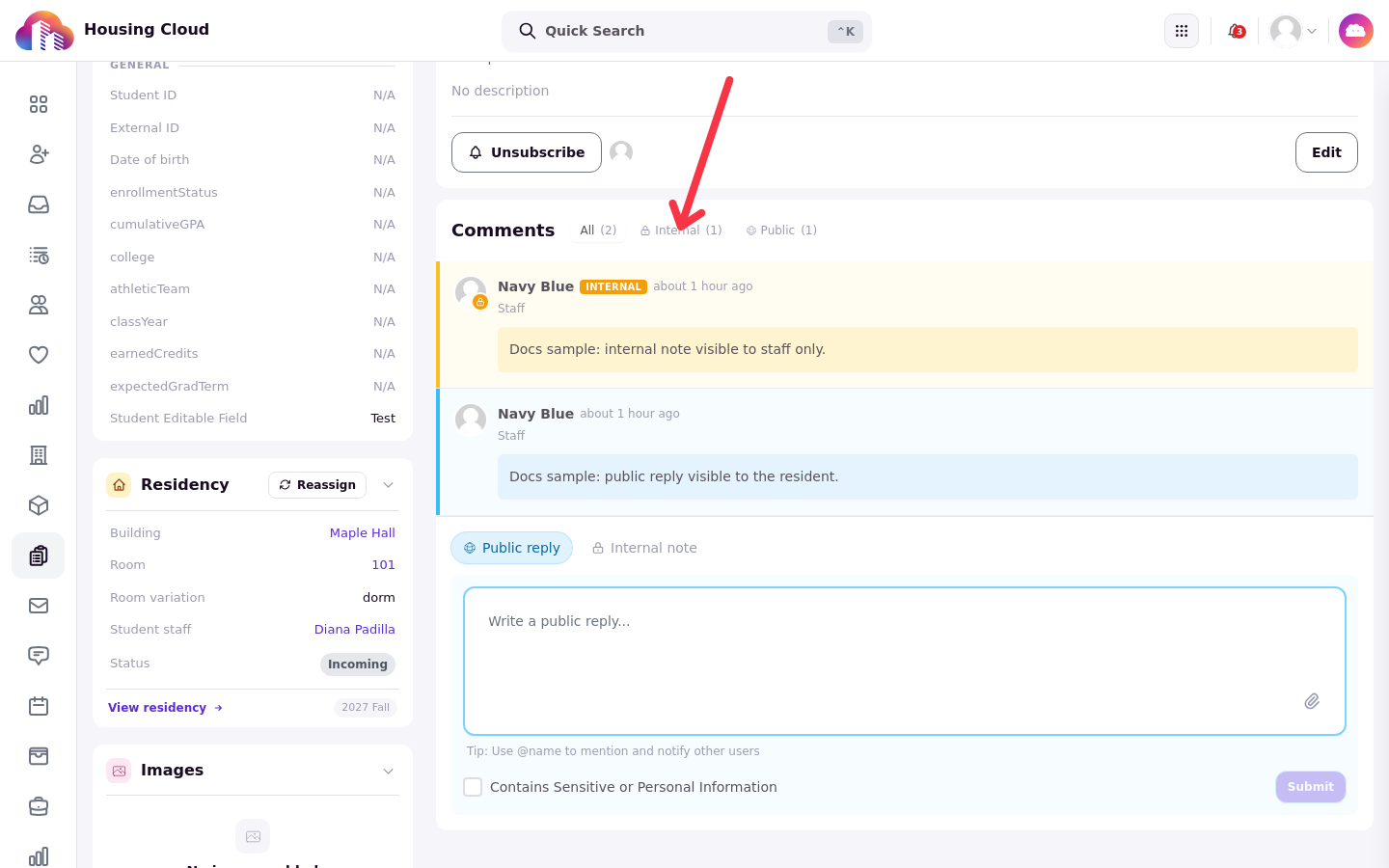Open the bar chart sidebar icon
1389x868 pixels.
pos(39,405)
